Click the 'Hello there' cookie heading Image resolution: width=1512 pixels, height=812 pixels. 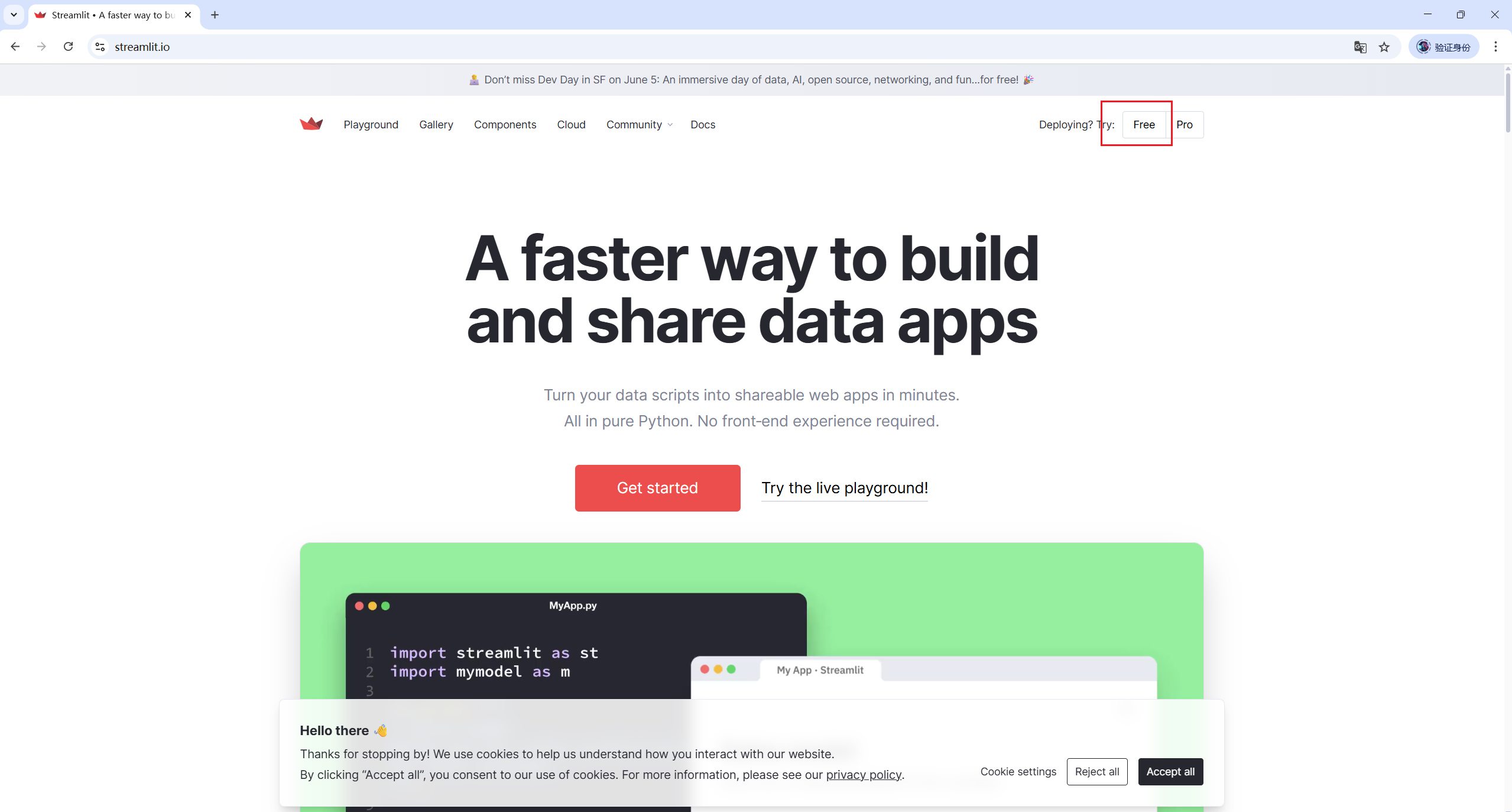343,730
